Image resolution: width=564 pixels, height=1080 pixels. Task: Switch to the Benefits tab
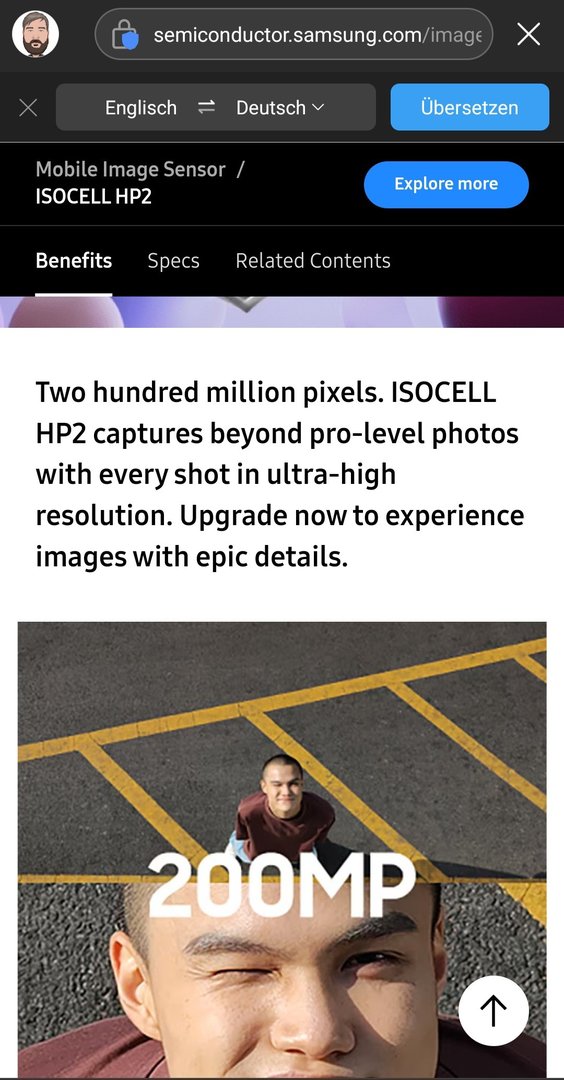click(x=74, y=261)
